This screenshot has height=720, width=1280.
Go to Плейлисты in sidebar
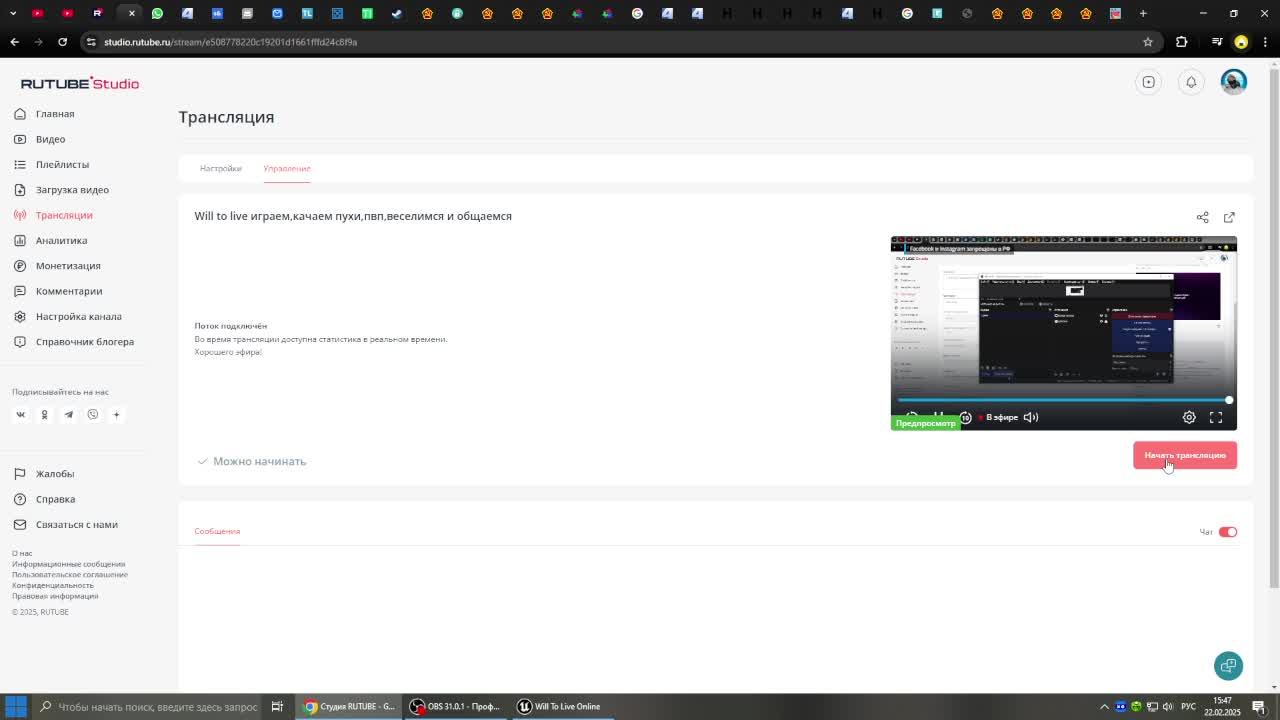pyautogui.click(x=52, y=164)
